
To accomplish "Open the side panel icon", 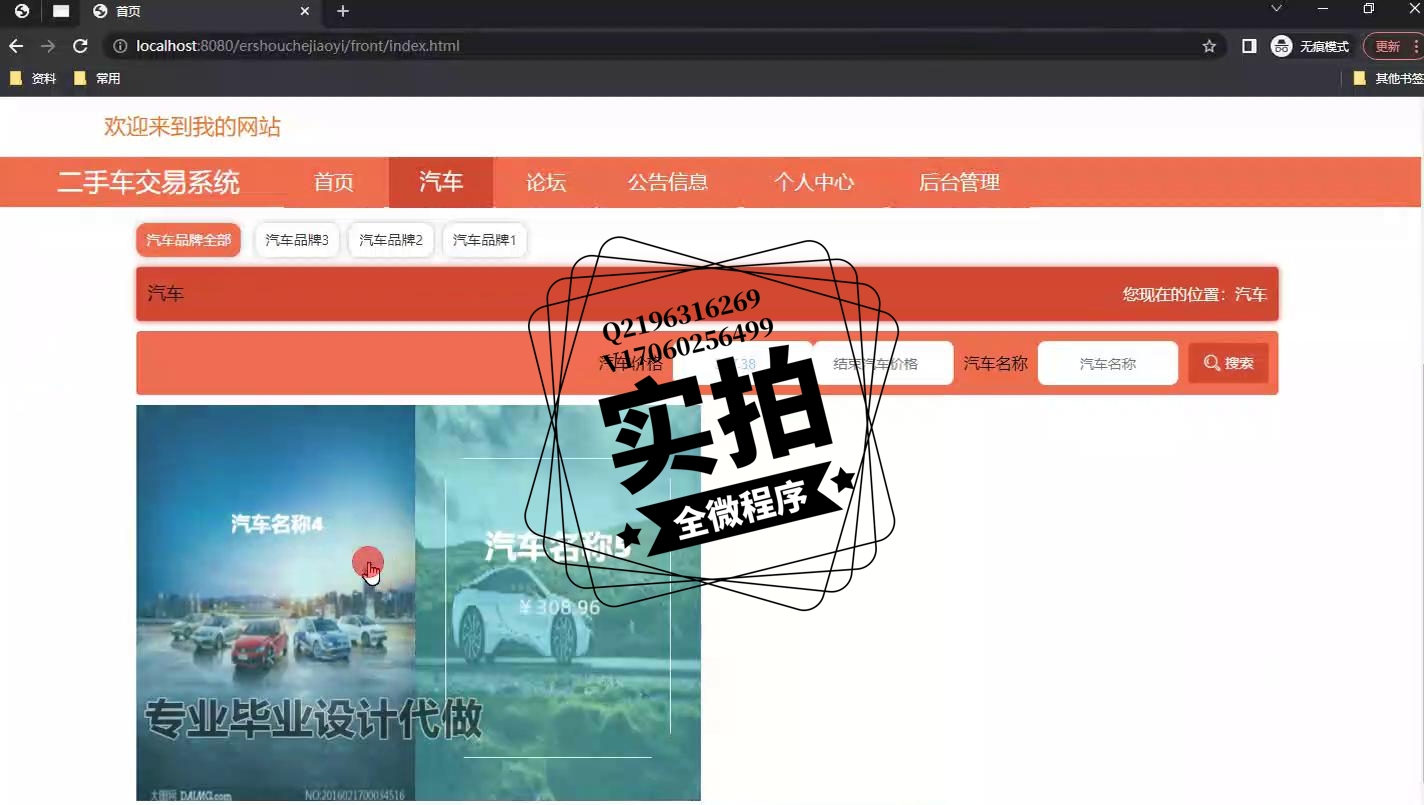I will coord(1249,46).
